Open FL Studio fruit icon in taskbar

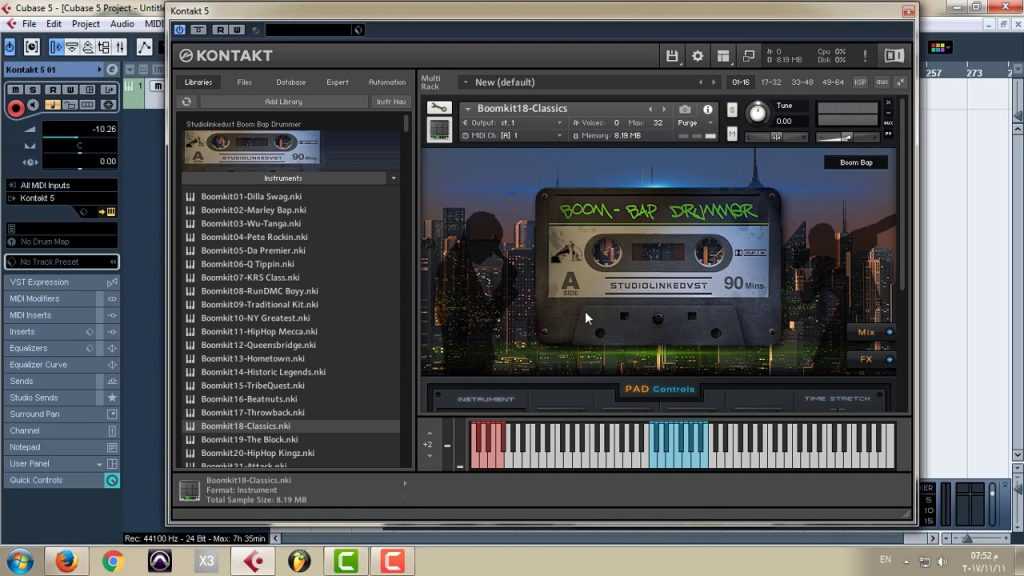click(x=299, y=561)
